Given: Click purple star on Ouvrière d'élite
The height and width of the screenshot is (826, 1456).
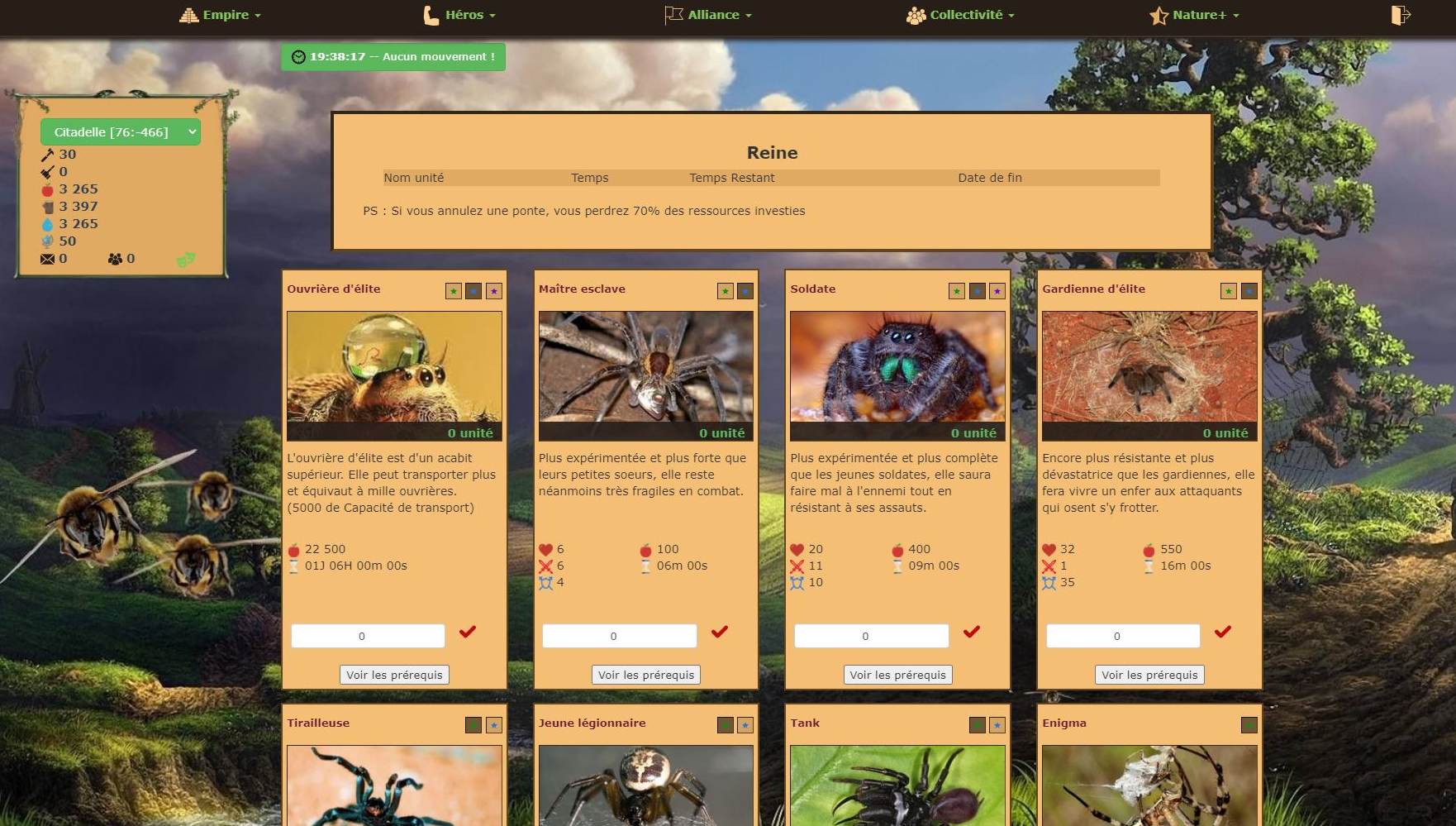Looking at the screenshot, I should (494, 291).
